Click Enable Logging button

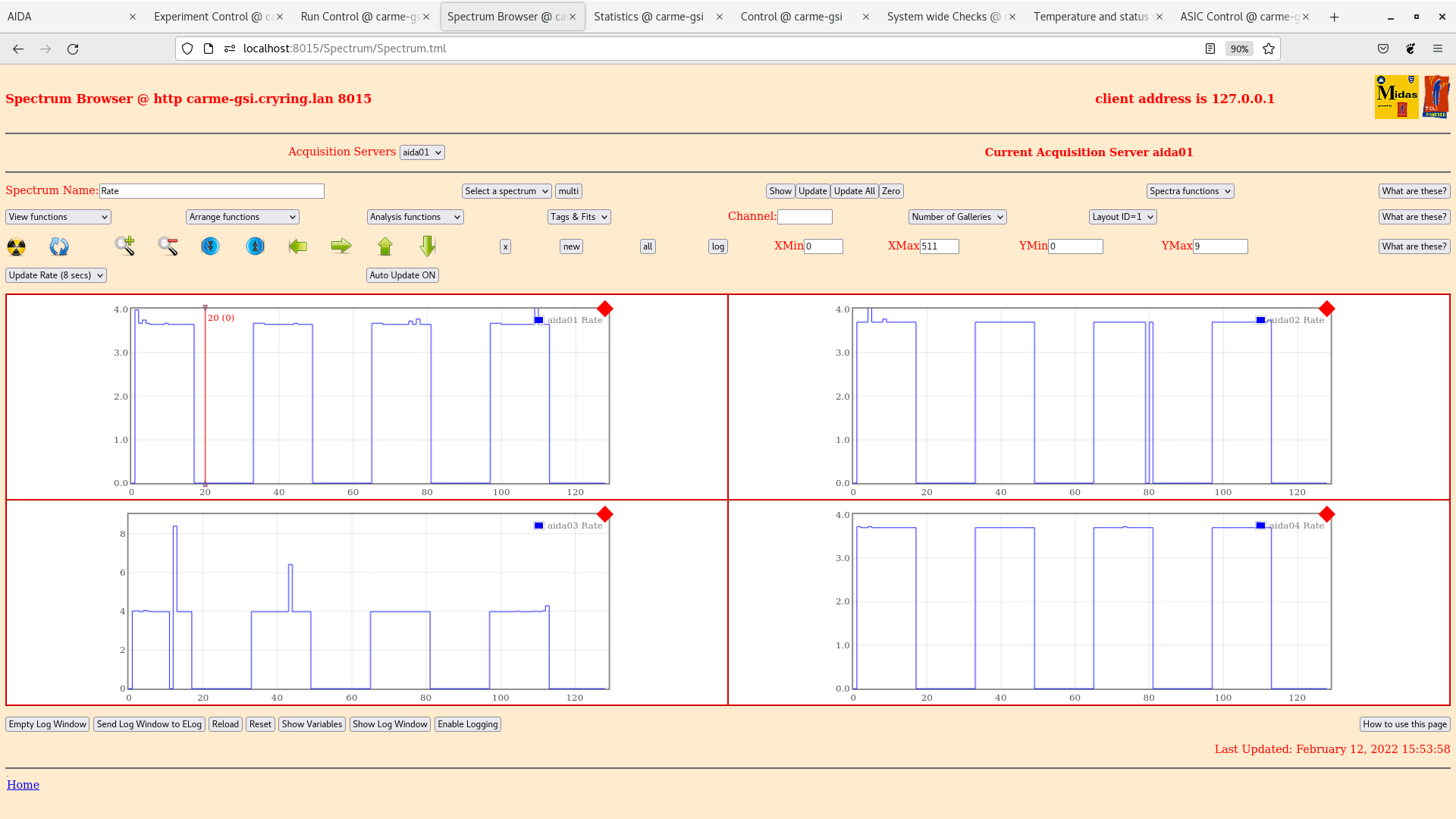coord(467,724)
